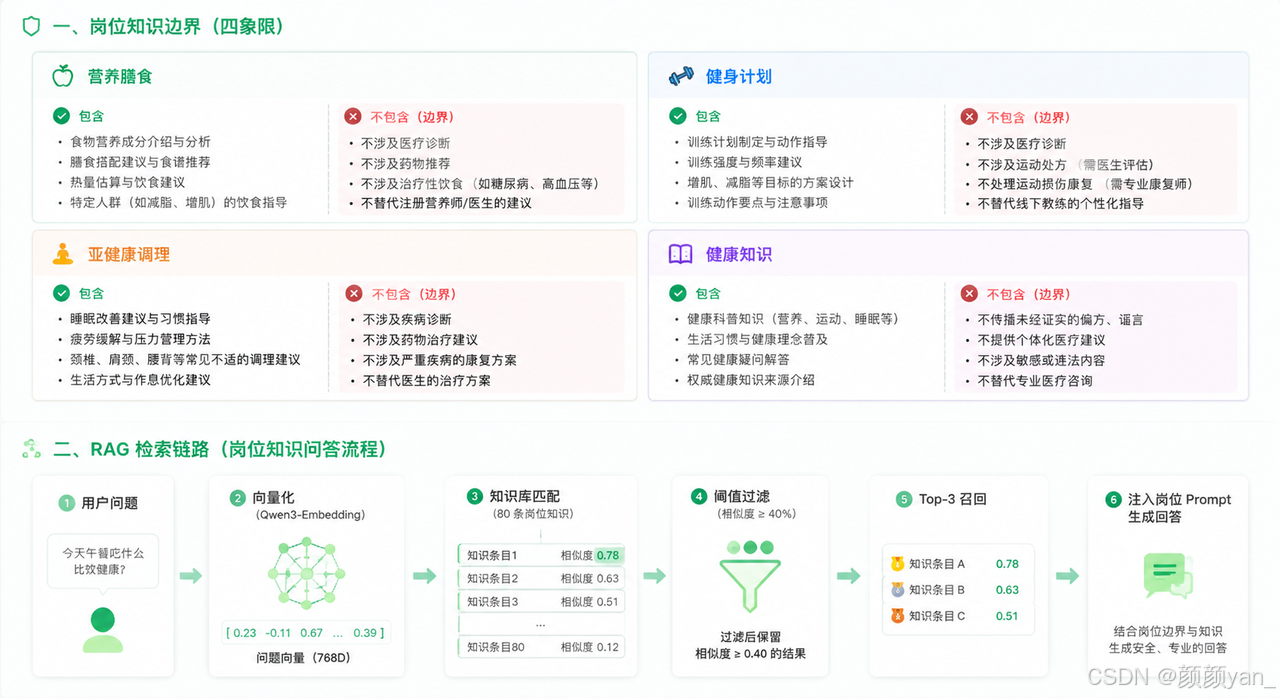This screenshot has height=698, width=1280.
Task: Click the 问题向量 (768D) caption
Action: pyautogui.click(x=305, y=658)
